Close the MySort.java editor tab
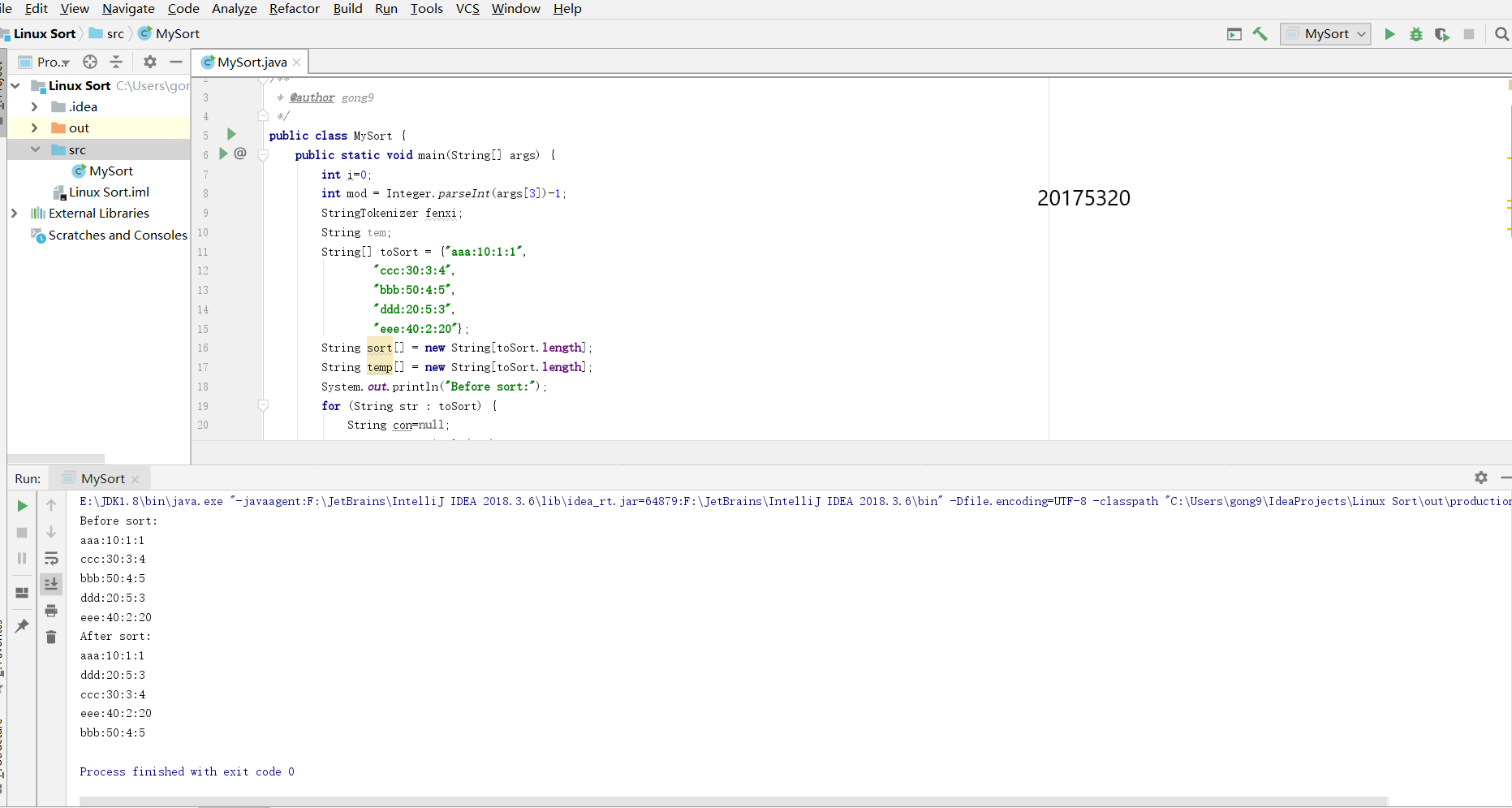 click(x=297, y=63)
